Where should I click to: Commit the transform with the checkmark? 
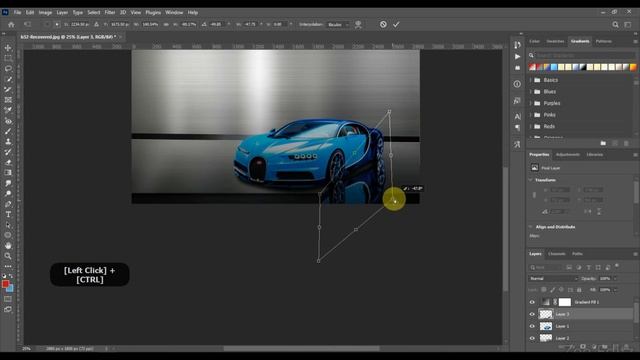396,24
